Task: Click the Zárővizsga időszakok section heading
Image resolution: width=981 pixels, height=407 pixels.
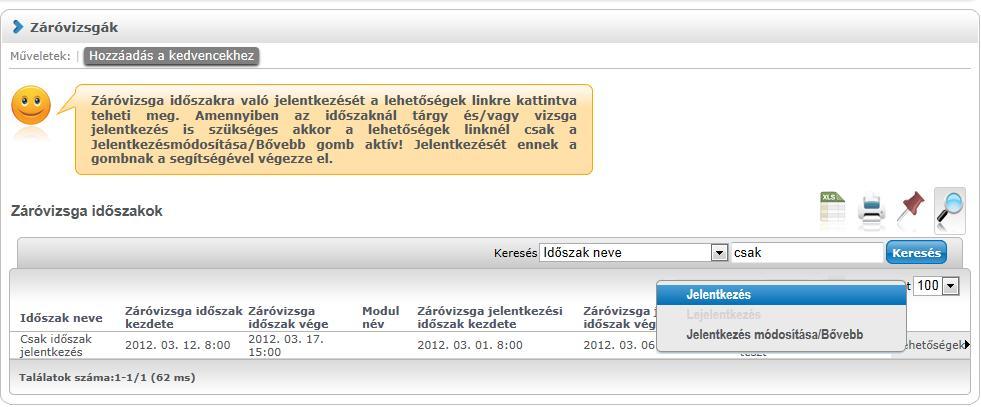Action: 86,211
